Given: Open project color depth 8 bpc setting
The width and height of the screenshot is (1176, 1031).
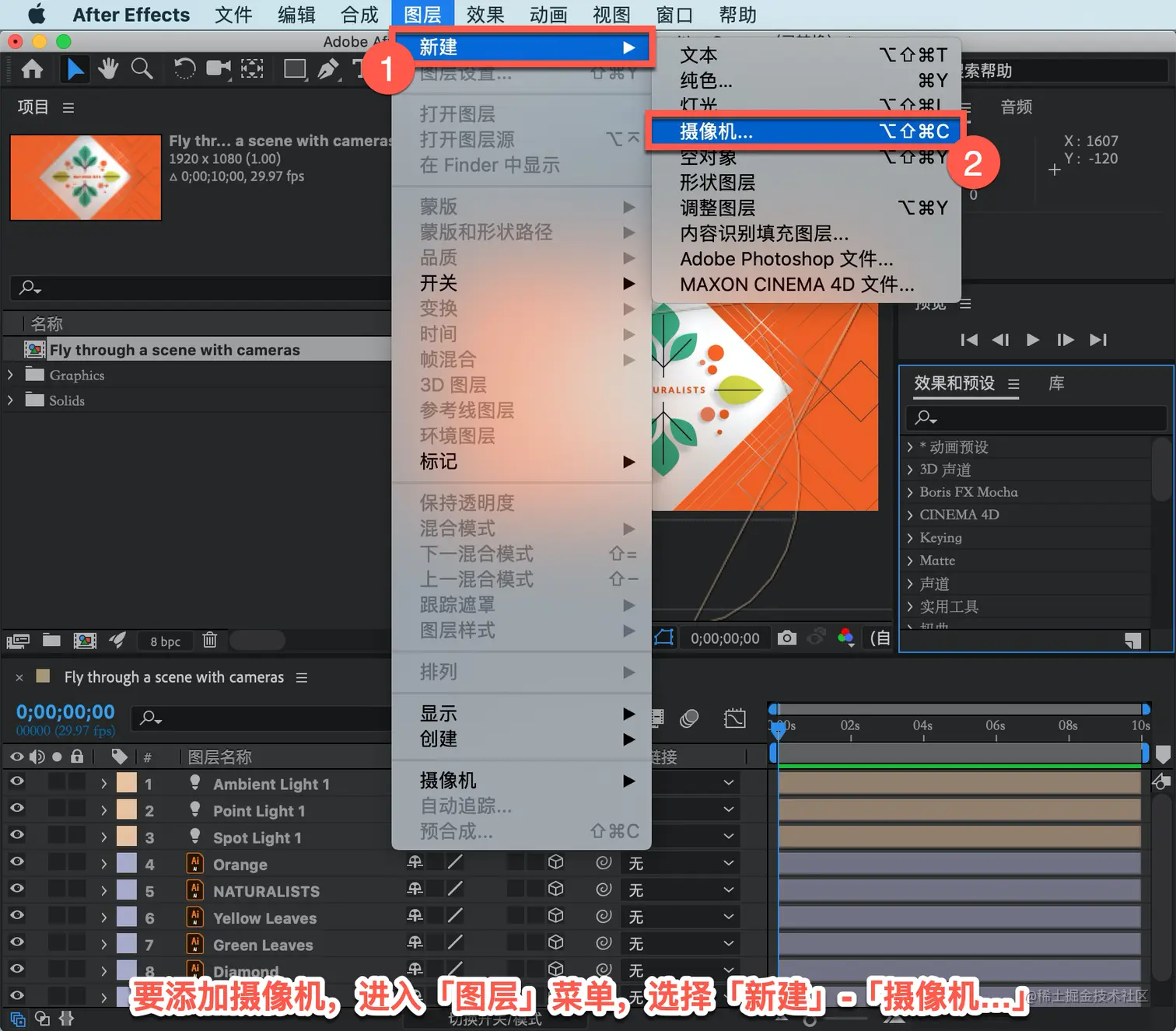Looking at the screenshot, I should [165, 641].
